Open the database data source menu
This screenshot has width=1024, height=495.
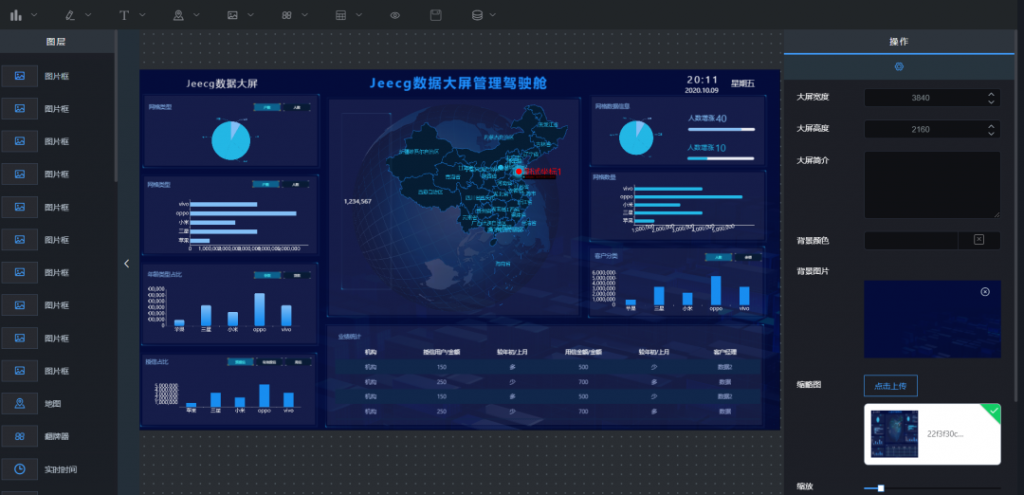pos(483,15)
